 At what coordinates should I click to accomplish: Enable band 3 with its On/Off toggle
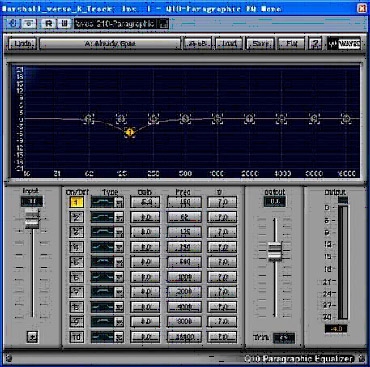[77, 232]
